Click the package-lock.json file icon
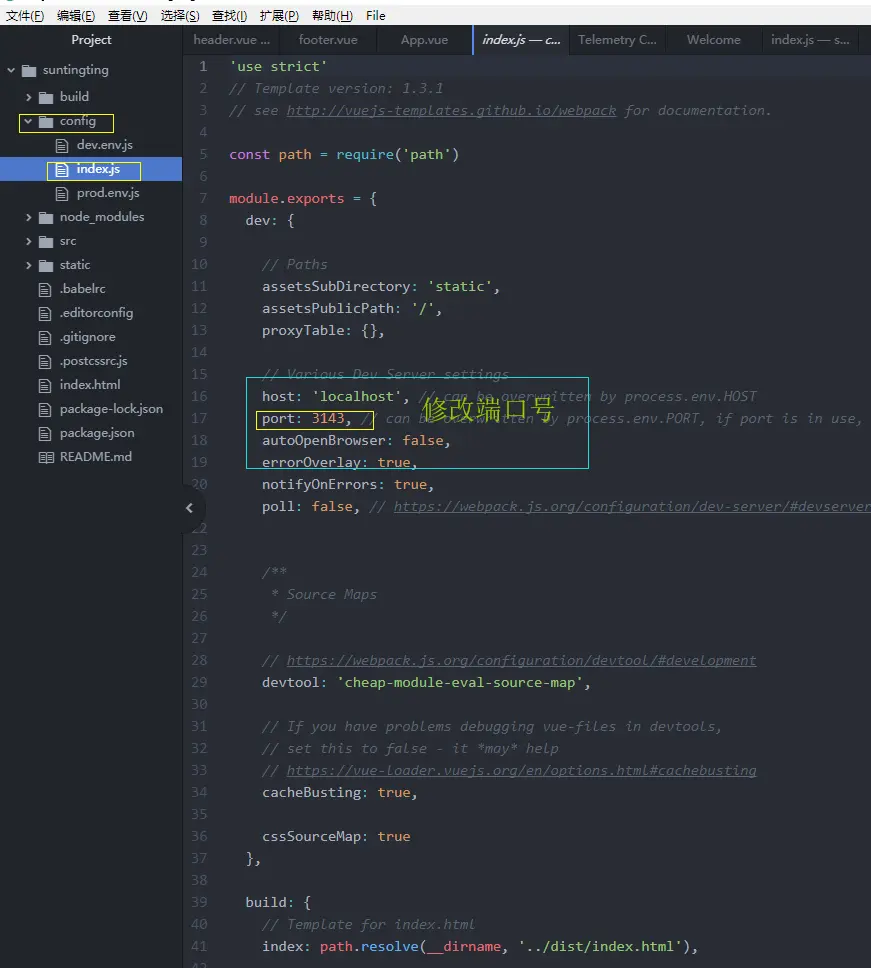 [44, 410]
